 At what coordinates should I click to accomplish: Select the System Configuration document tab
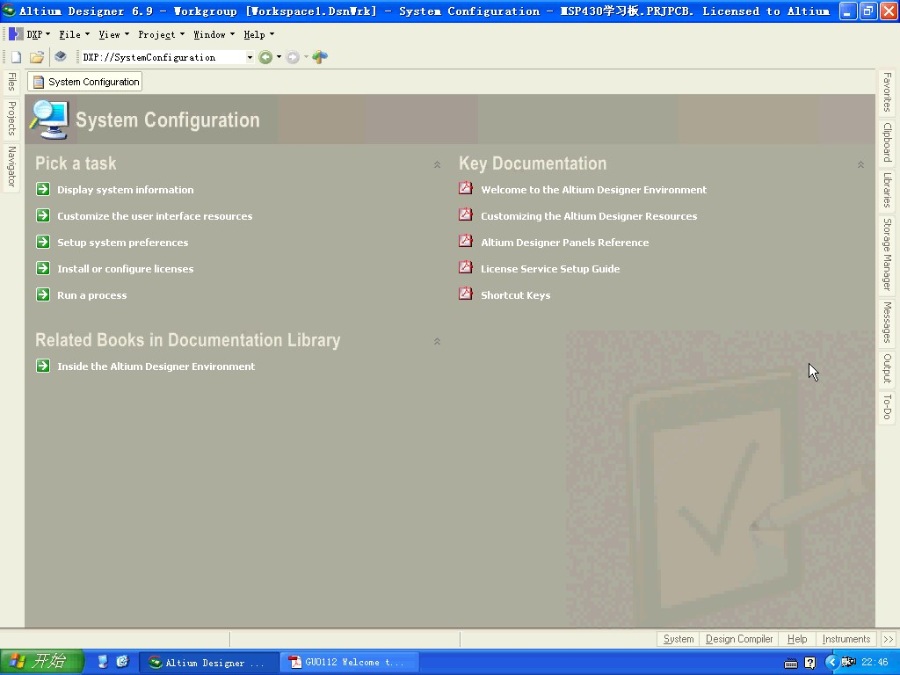85,82
